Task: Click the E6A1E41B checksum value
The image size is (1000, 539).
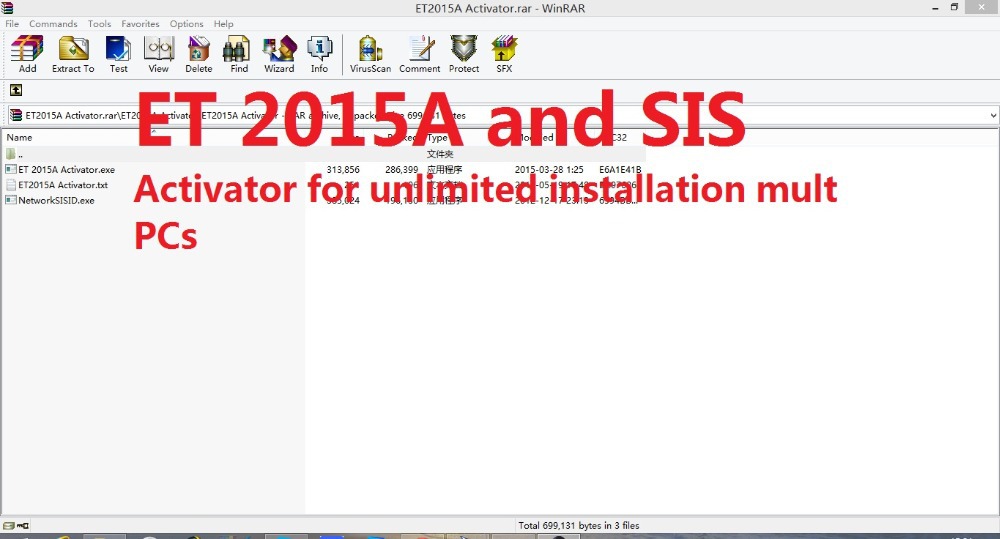Action: (x=620, y=170)
